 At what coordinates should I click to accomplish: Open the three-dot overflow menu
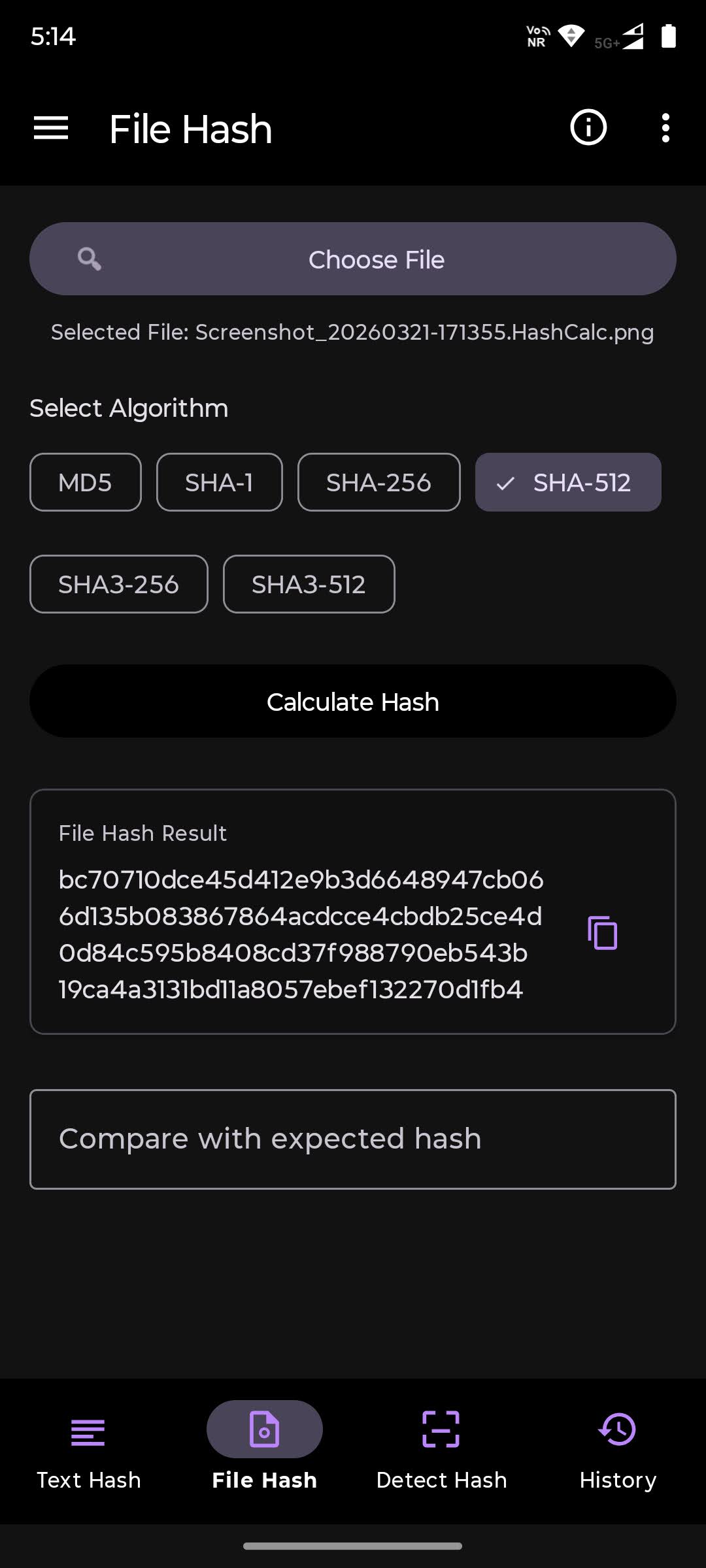(665, 128)
